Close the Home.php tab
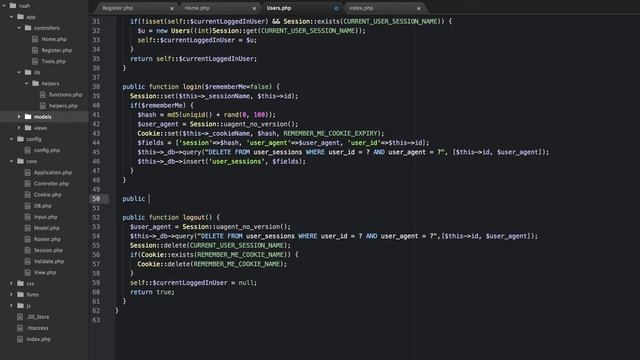Viewport: 640px width, 360px height. click(254, 8)
